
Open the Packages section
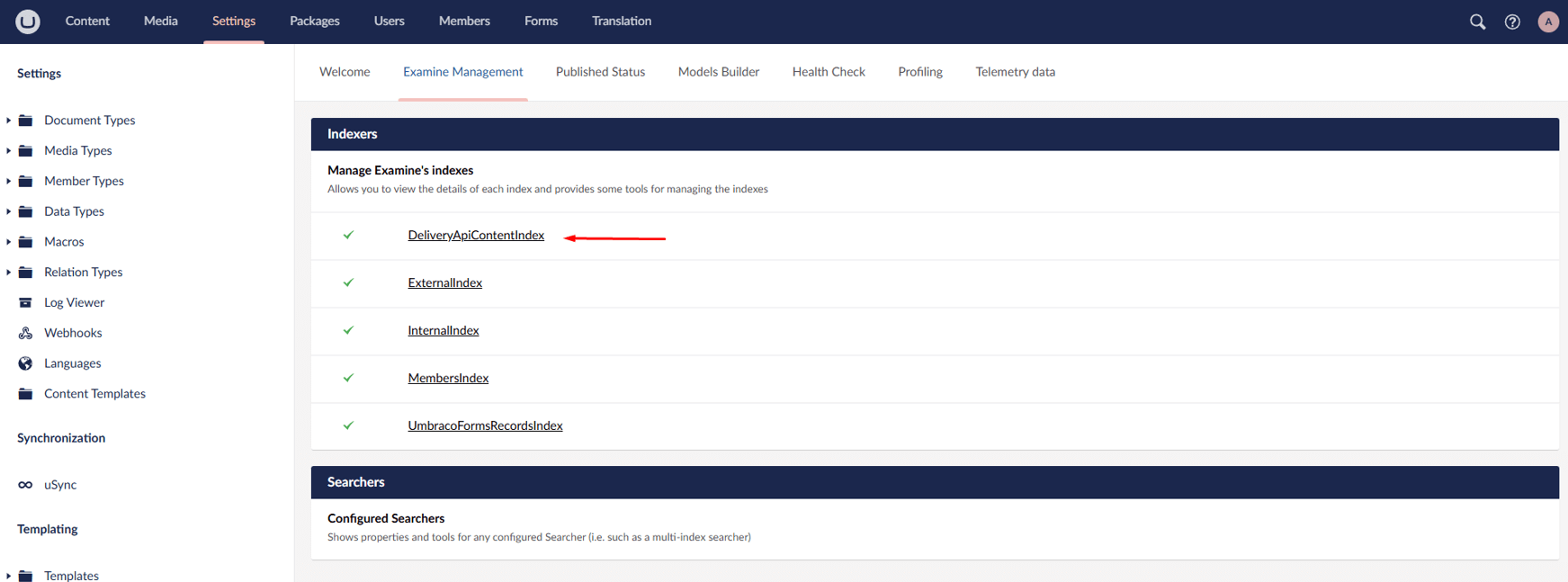(315, 21)
